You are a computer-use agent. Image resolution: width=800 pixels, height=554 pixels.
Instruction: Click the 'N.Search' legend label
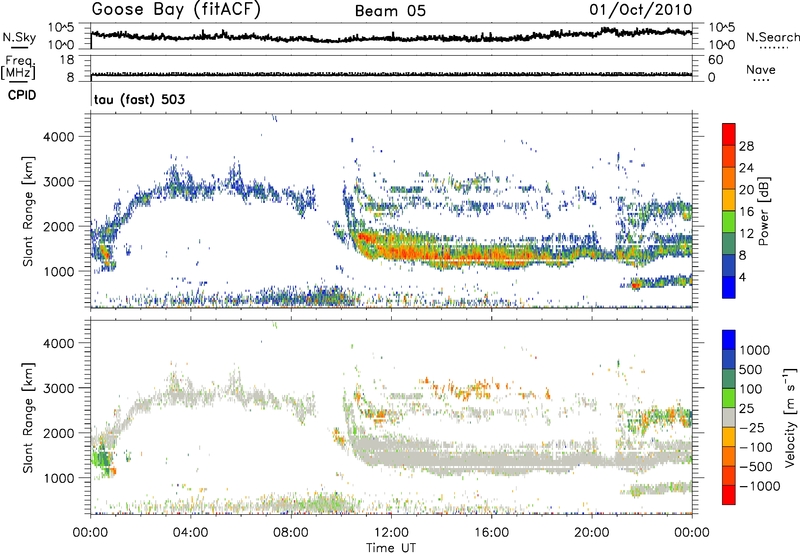click(x=773, y=37)
